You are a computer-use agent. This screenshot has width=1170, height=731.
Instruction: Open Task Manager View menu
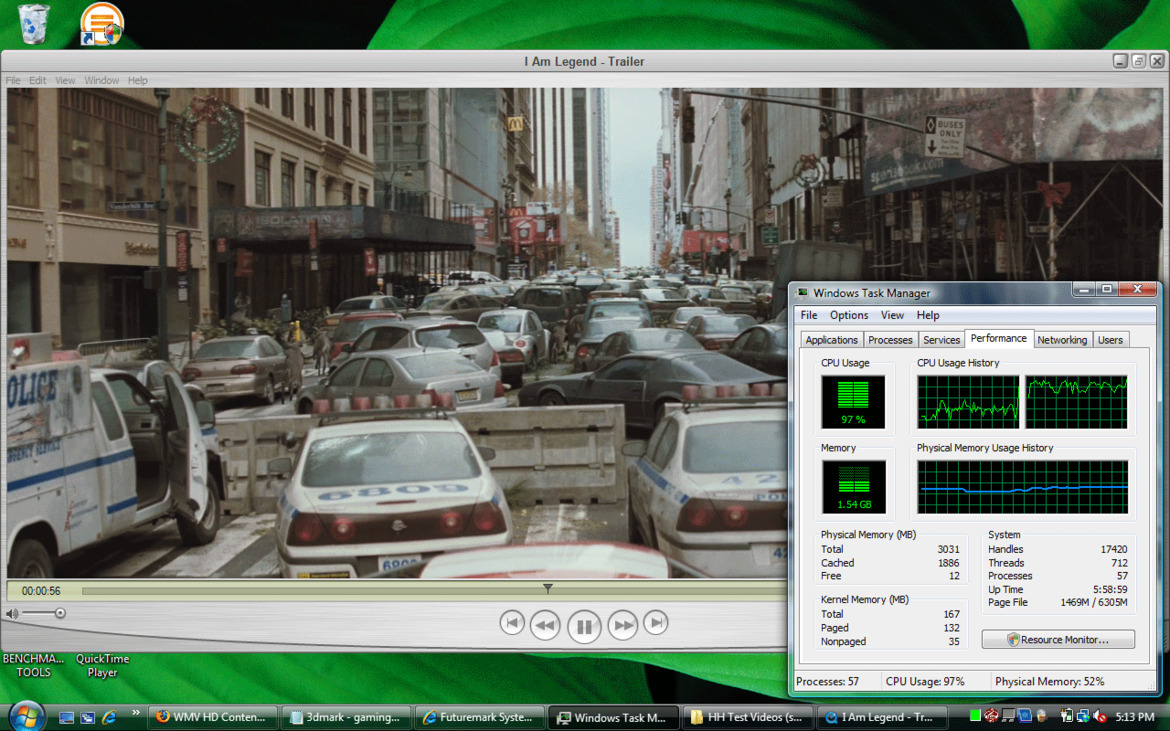[x=892, y=315]
